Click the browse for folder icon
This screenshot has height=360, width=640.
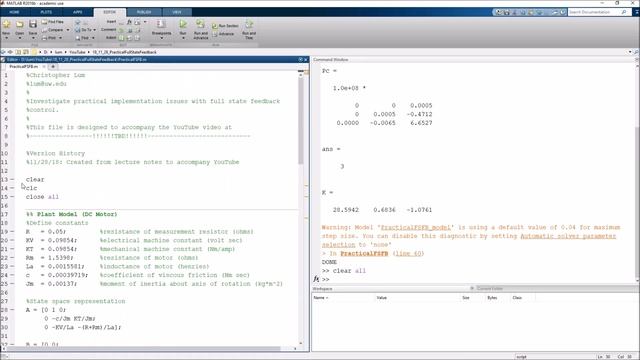26,52
